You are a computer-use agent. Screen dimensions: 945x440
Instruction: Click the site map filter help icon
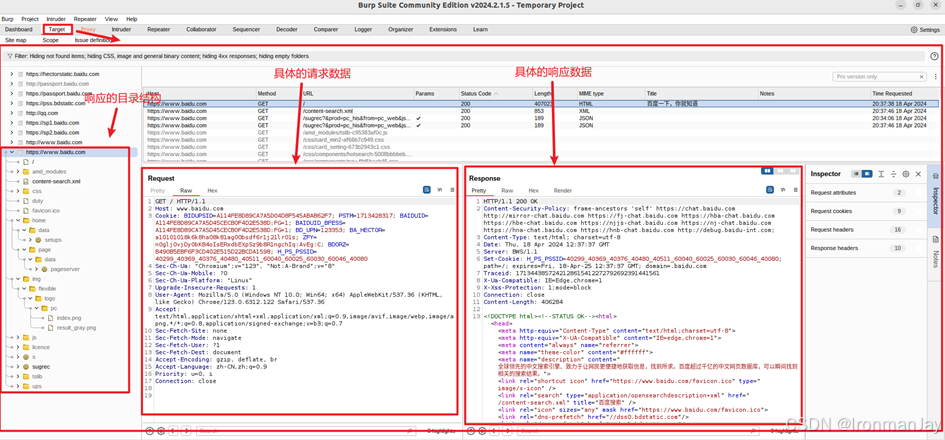tap(934, 56)
